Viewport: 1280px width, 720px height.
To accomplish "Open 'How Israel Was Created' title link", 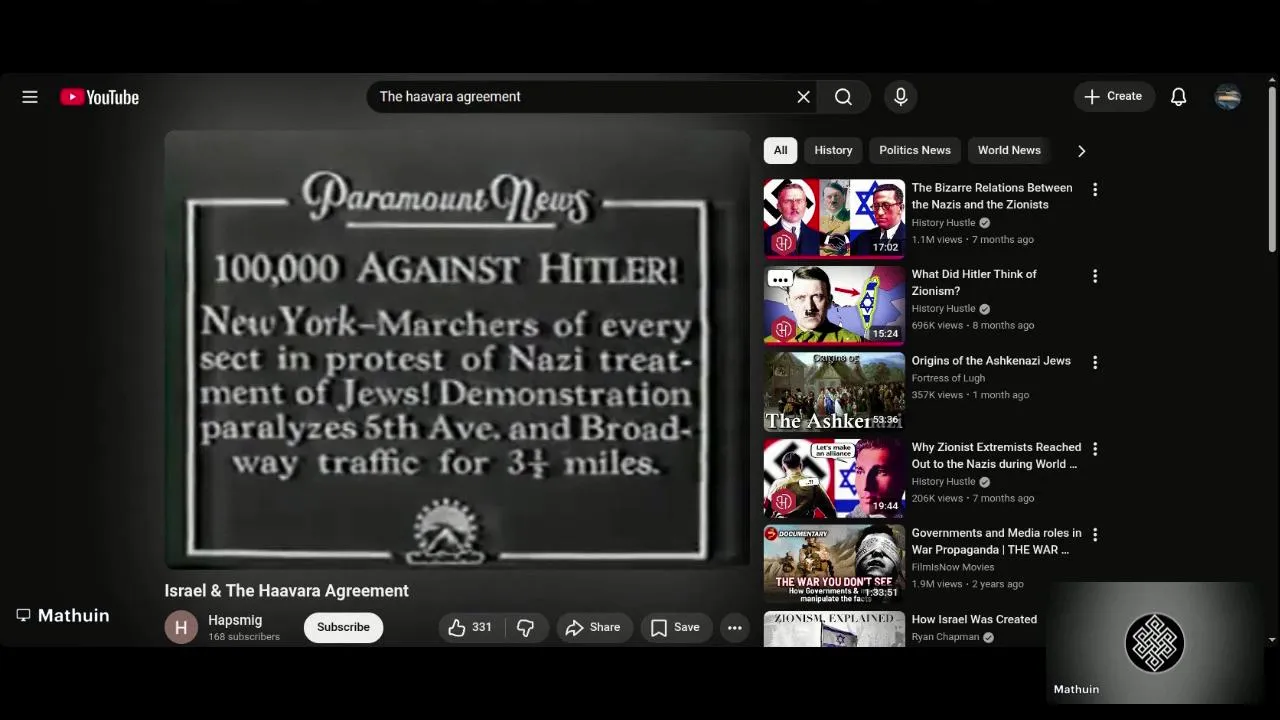I will click(974, 620).
